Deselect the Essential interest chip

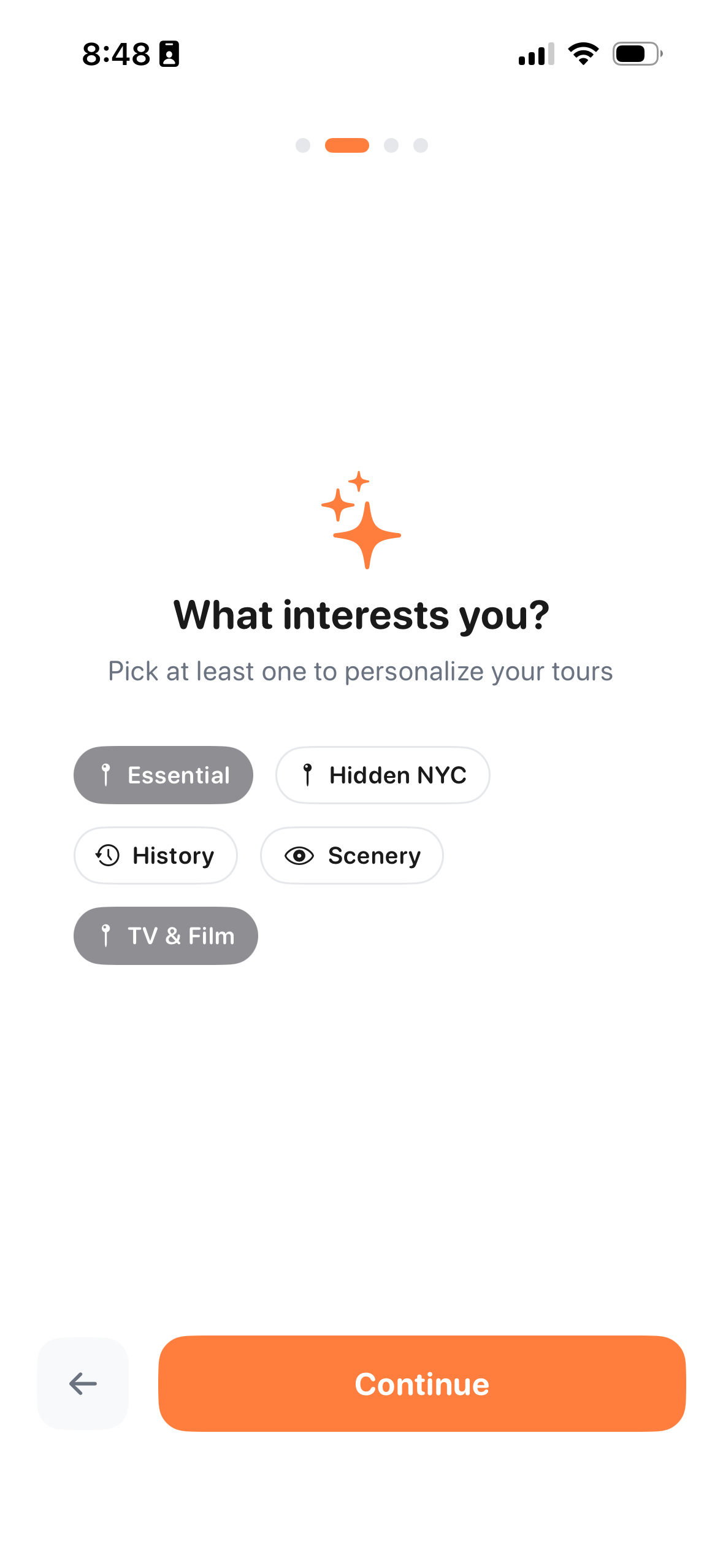pos(163,775)
